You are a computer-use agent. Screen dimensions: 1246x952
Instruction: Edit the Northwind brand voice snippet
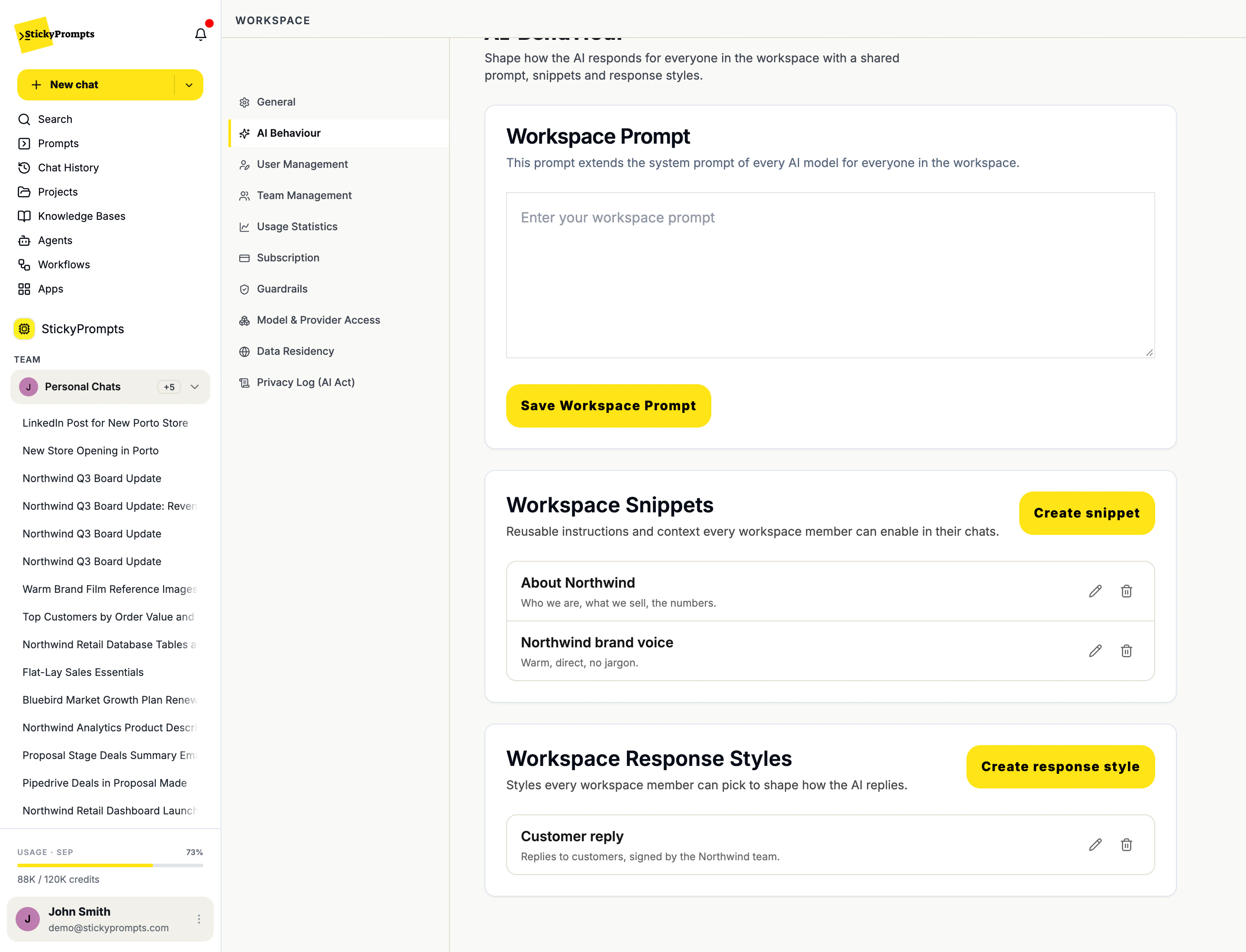pyautogui.click(x=1095, y=650)
